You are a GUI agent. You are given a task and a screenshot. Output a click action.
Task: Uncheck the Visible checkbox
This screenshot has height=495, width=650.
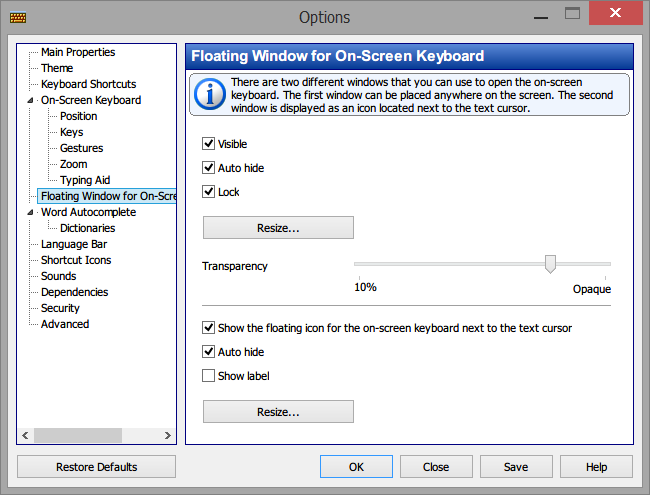(208, 144)
